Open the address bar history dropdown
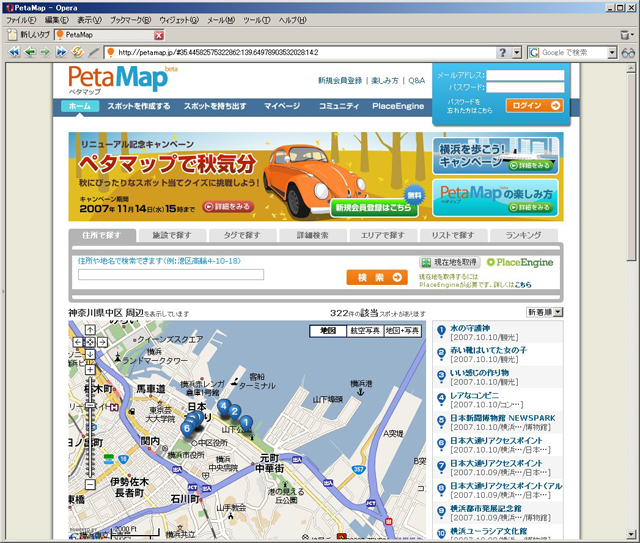This screenshot has height=543, width=640. pyautogui.click(x=517, y=52)
